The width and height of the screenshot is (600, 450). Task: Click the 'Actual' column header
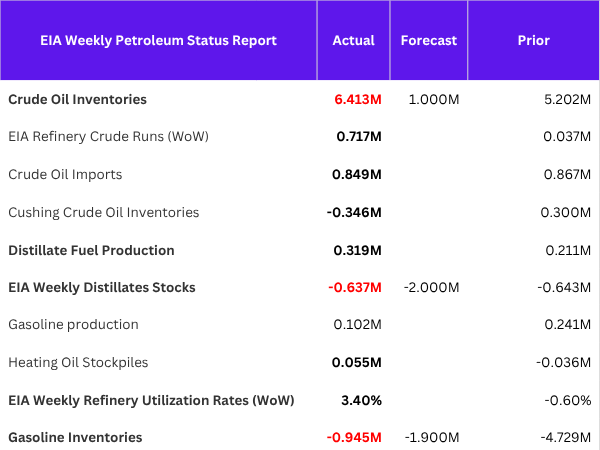click(354, 41)
